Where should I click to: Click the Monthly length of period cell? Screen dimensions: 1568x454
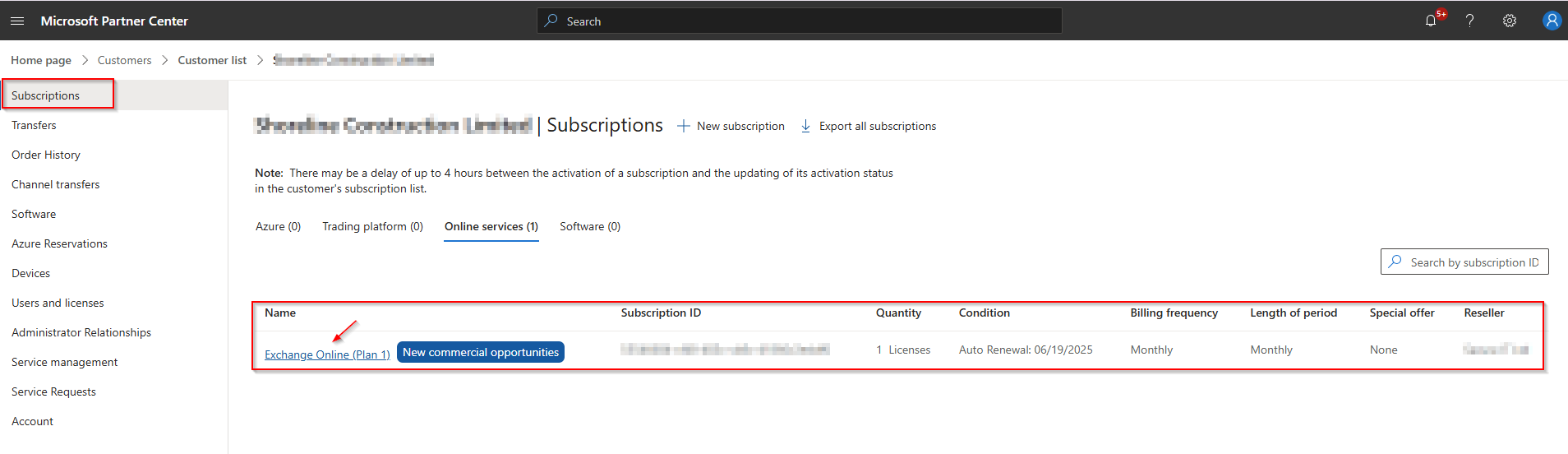coord(1271,350)
